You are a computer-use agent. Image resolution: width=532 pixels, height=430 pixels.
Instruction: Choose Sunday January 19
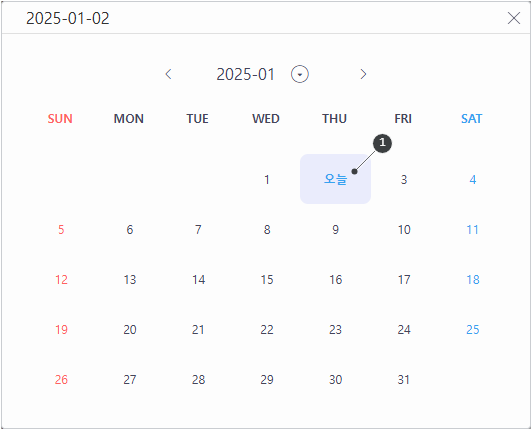pos(61,329)
